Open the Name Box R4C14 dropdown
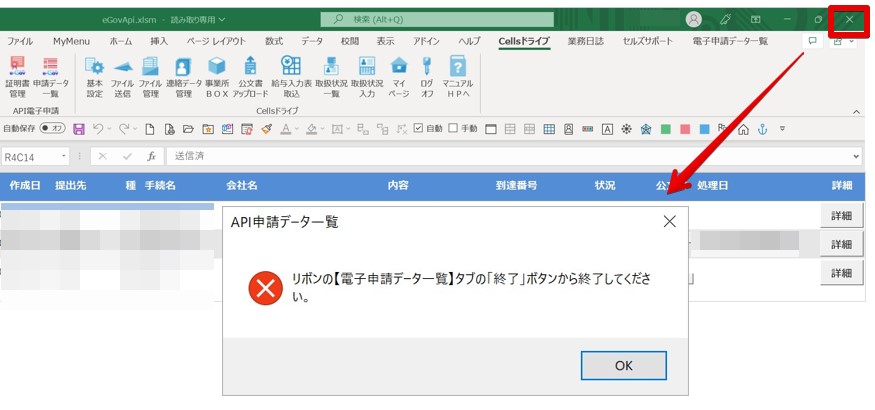The width and height of the screenshot is (875, 410). (x=64, y=157)
